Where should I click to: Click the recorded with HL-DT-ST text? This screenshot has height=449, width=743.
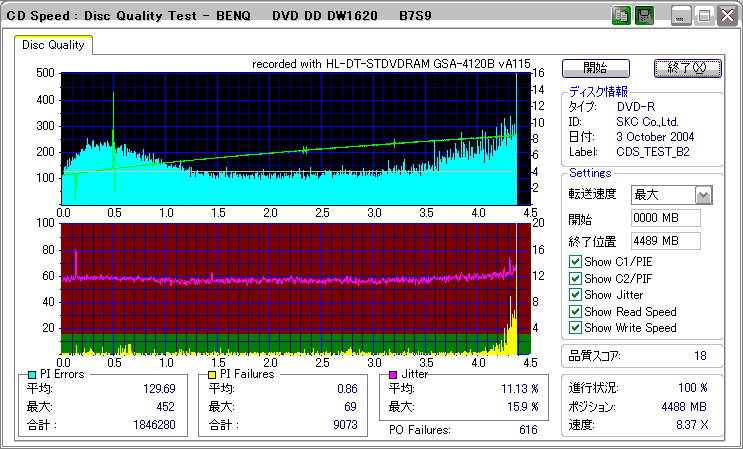(x=391, y=64)
